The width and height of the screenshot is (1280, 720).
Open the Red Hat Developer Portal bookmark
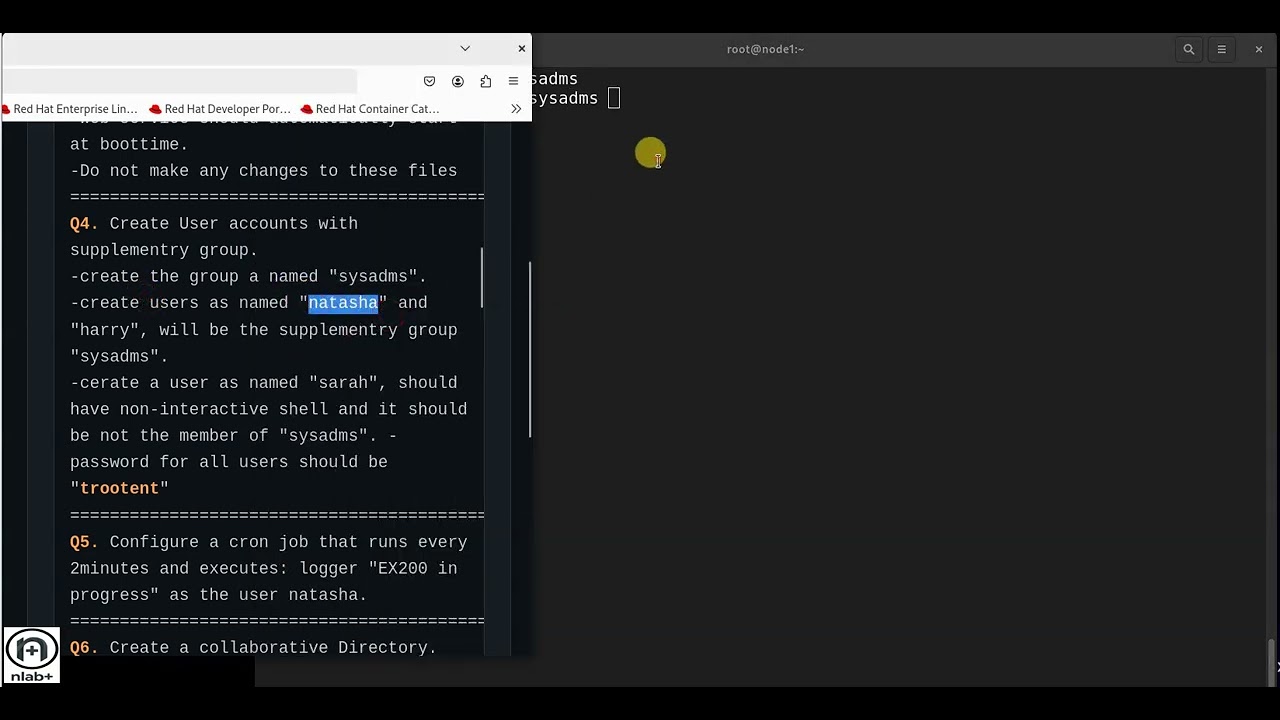pos(220,109)
